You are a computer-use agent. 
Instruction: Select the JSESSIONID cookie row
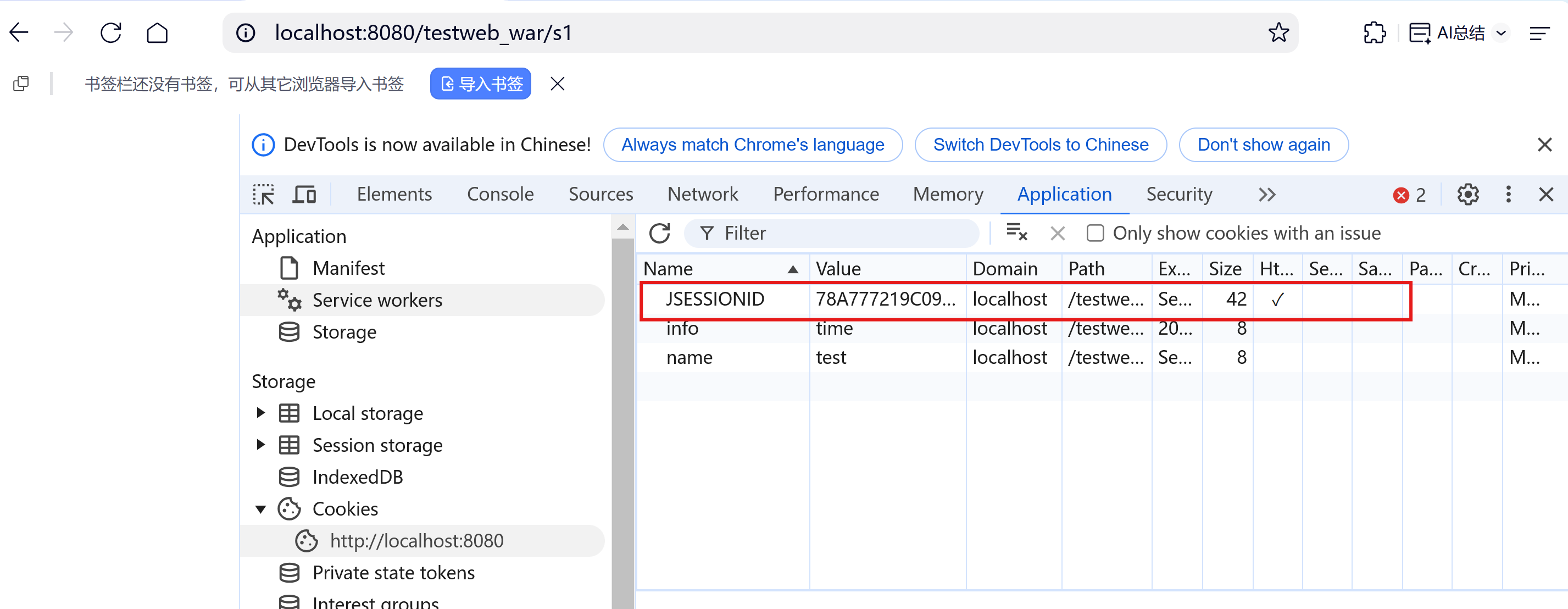pos(715,299)
